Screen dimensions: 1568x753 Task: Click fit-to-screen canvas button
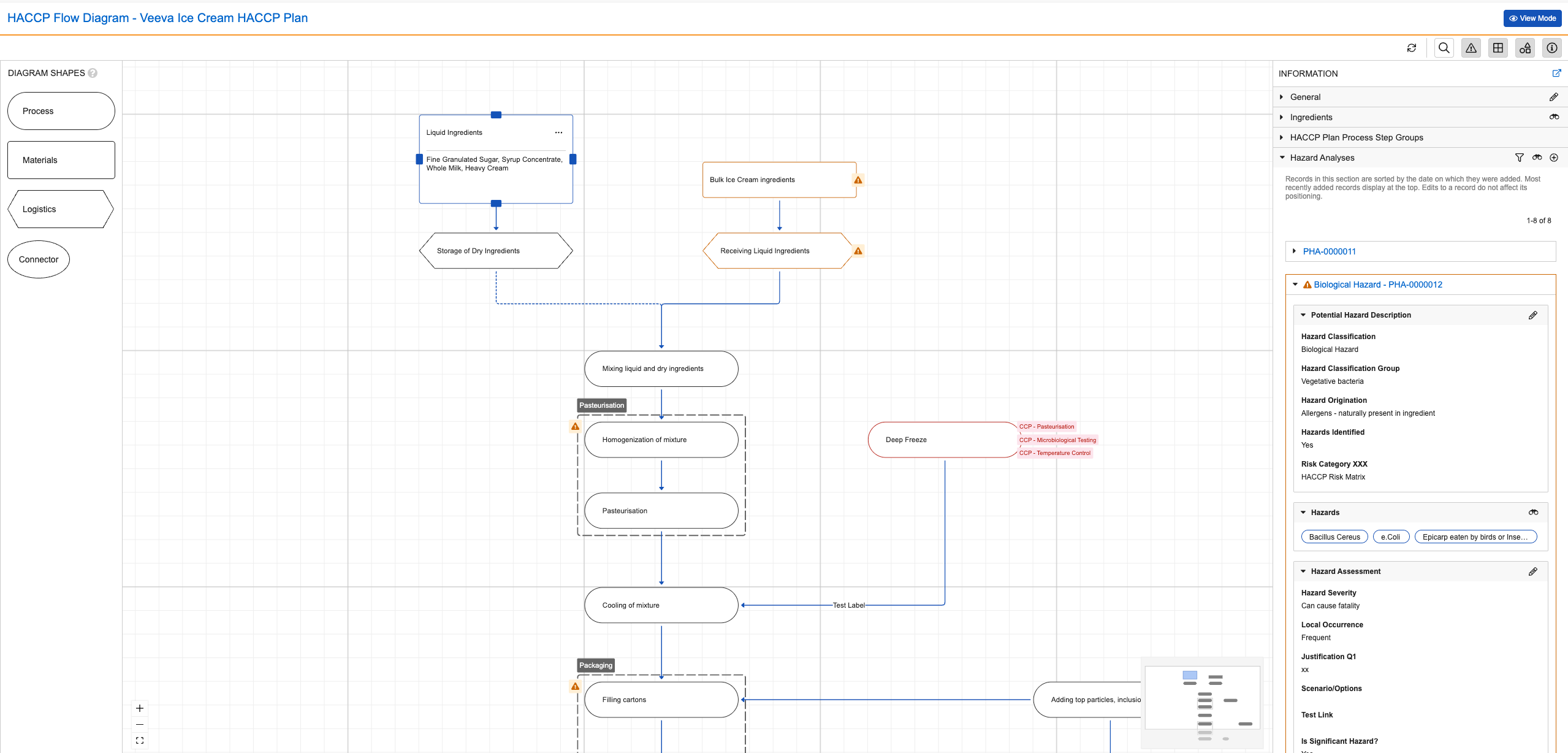(140, 741)
